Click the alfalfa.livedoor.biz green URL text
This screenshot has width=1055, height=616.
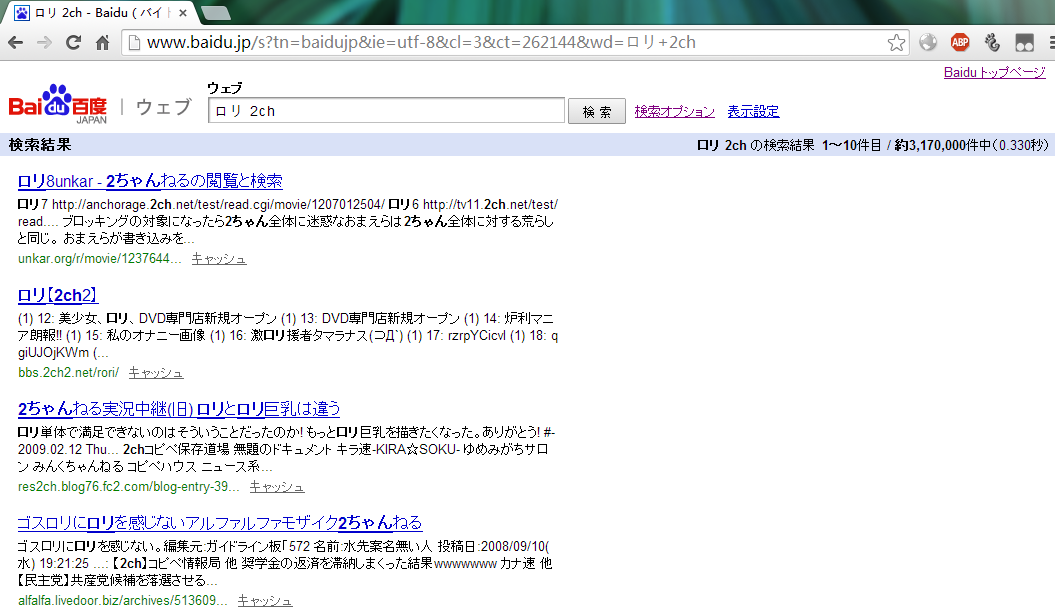tap(122, 601)
